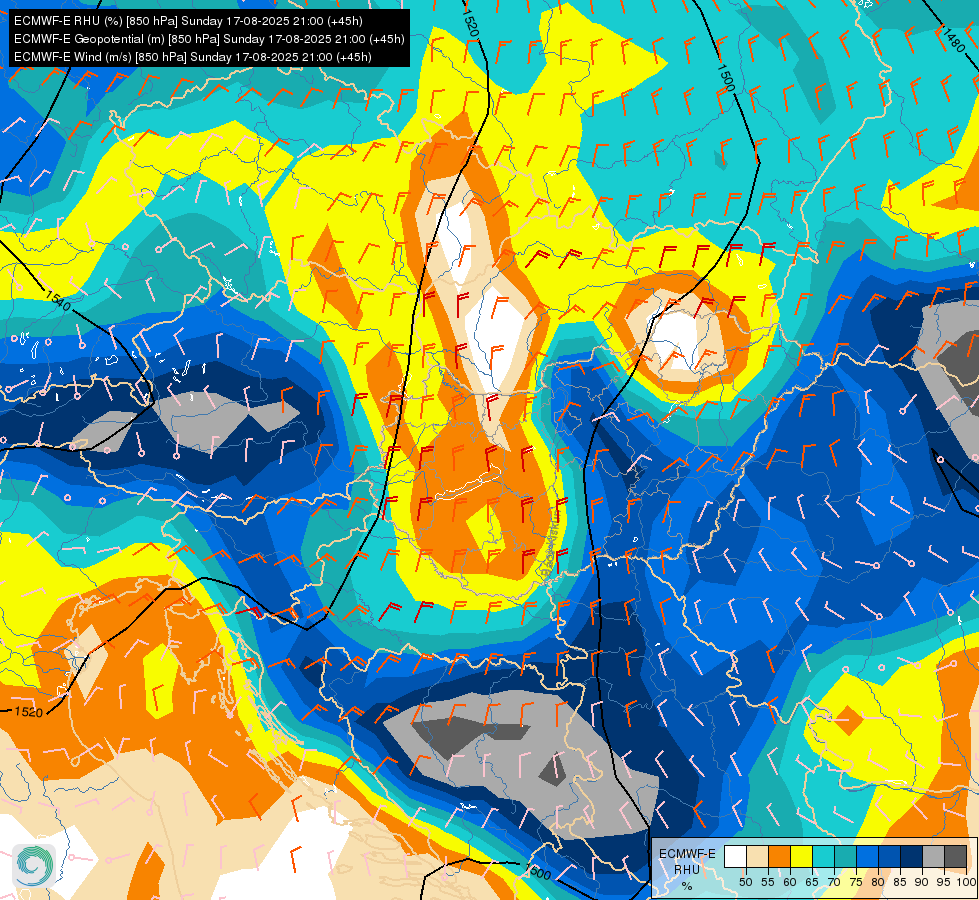The image size is (979, 900).
Task: Pick the cyan 65-70 legend swatch
Action: coord(824,856)
